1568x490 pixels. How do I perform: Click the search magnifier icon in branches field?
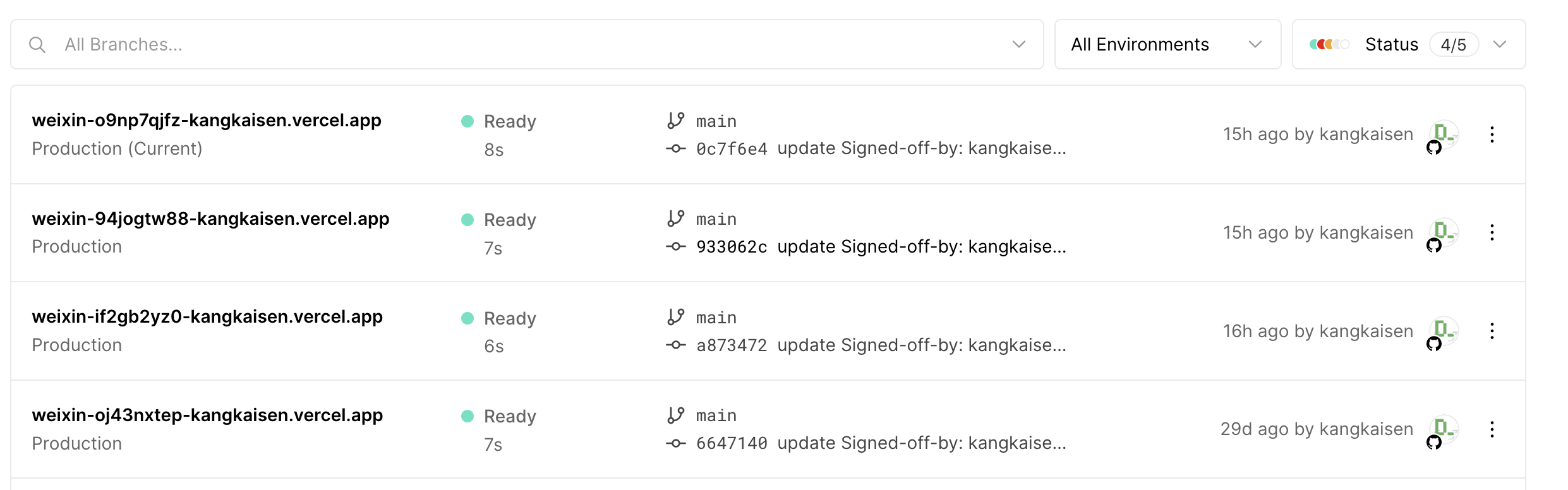coord(37,45)
